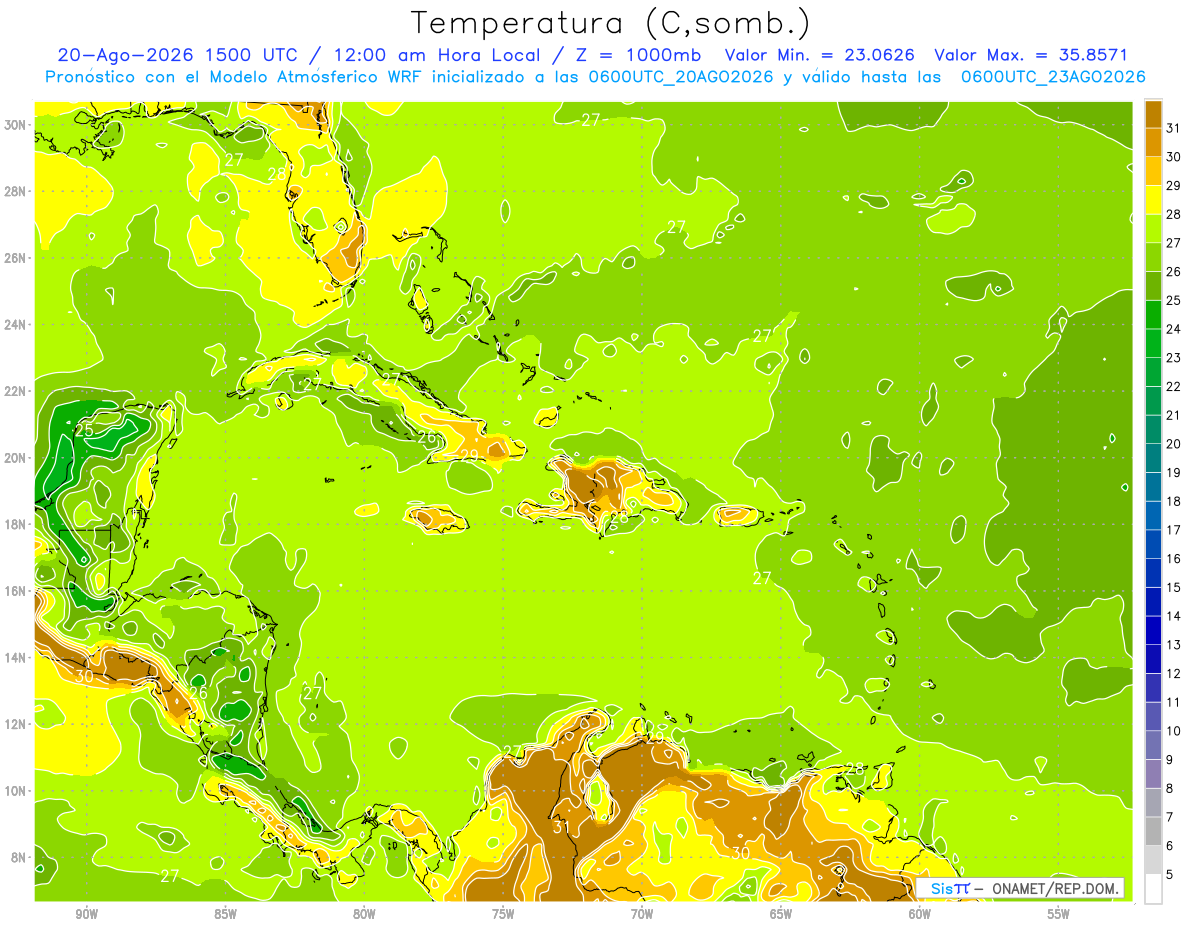Click the 90W longitude axis label
Viewport: 1200px width, 927px height.
(x=87, y=914)
